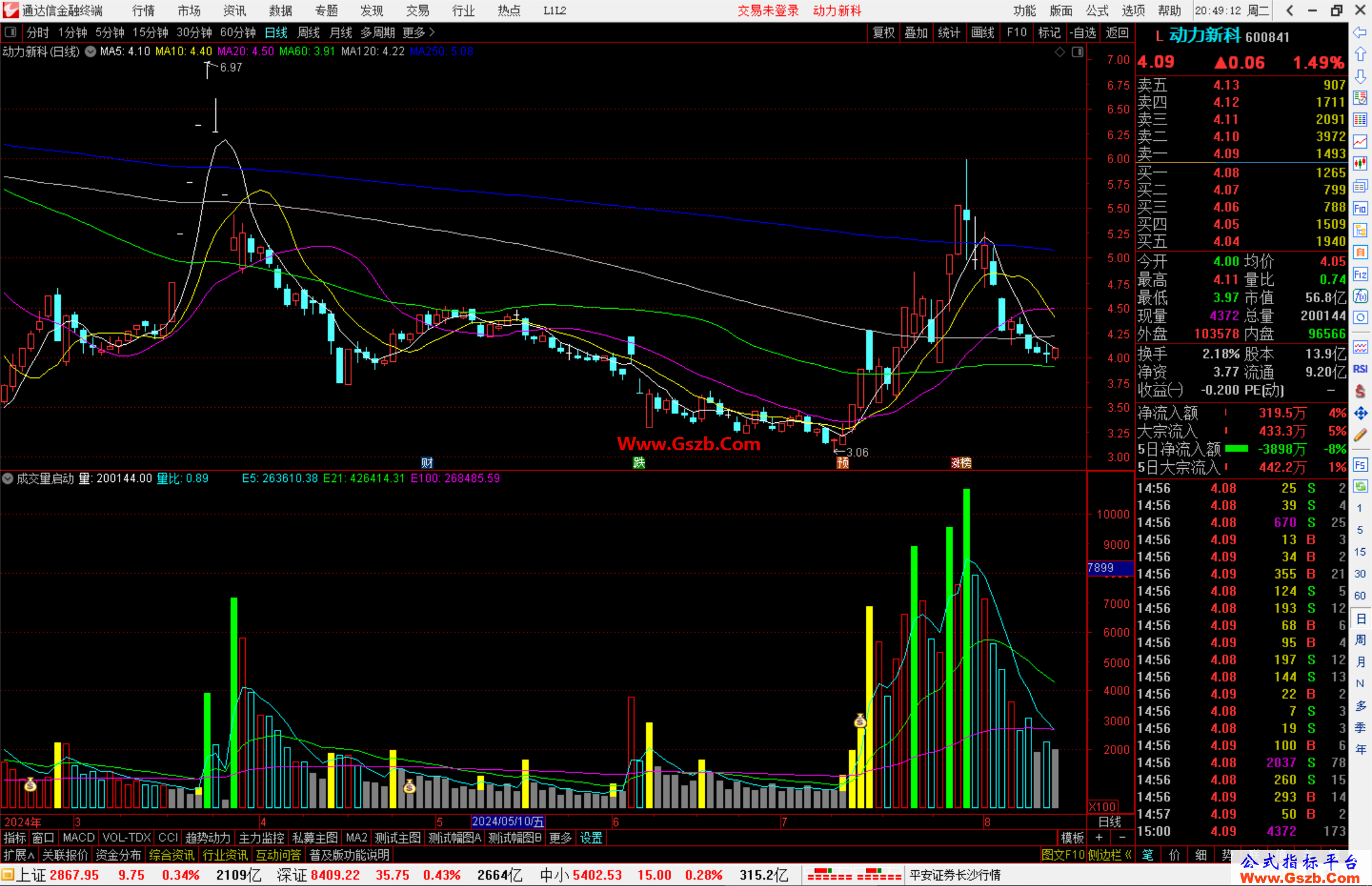Switch to 15-minute period in right sidebar
Screen dimensions: 1372x886
1359,552
